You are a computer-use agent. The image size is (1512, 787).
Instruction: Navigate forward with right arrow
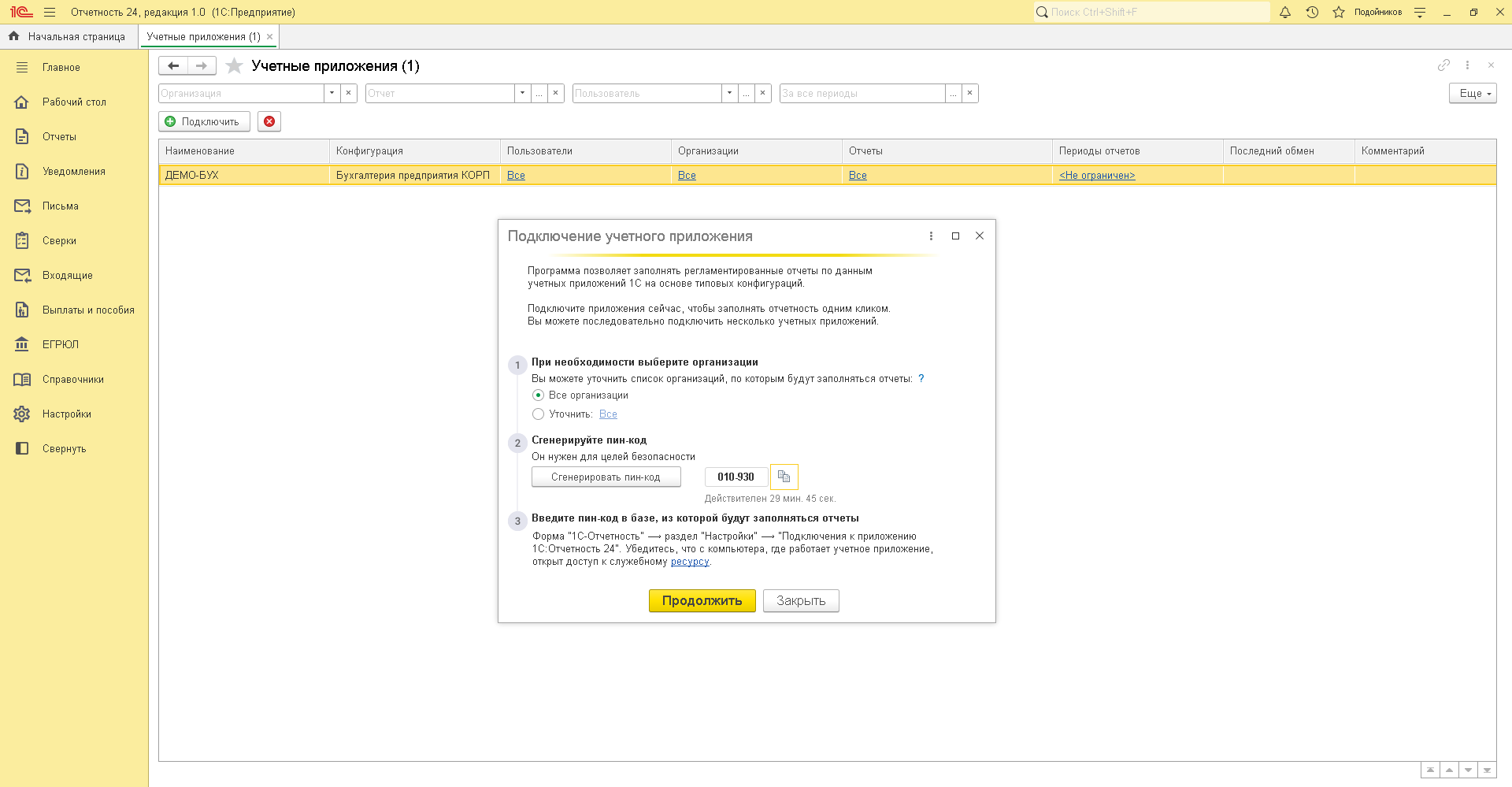click(202, 66)
